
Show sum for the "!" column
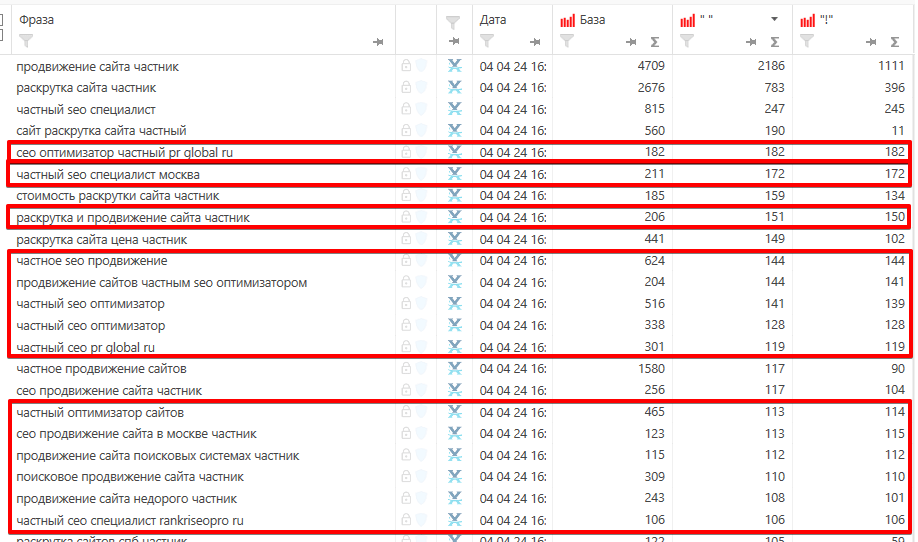click(x=895, y=42)
